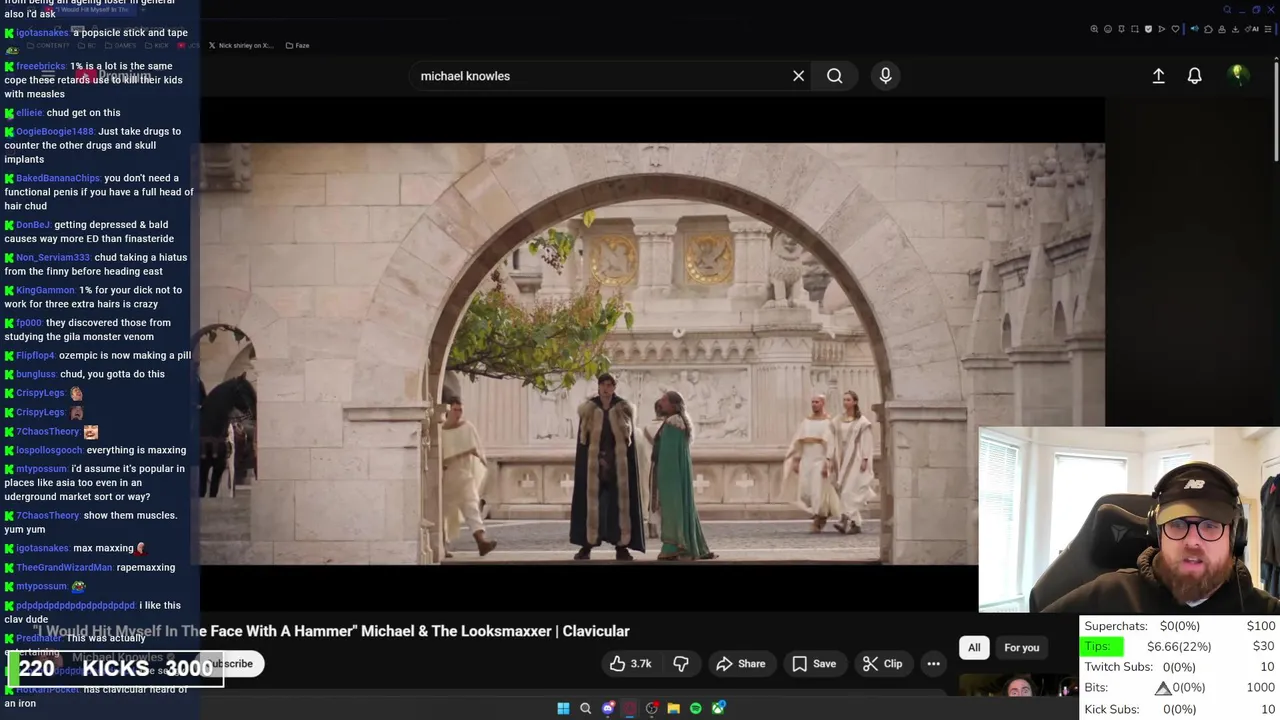This screenshot has height=720, width=1280.
Task: Click chat username 'BakedBananaChips'
Action: click(x=58, y=178)
